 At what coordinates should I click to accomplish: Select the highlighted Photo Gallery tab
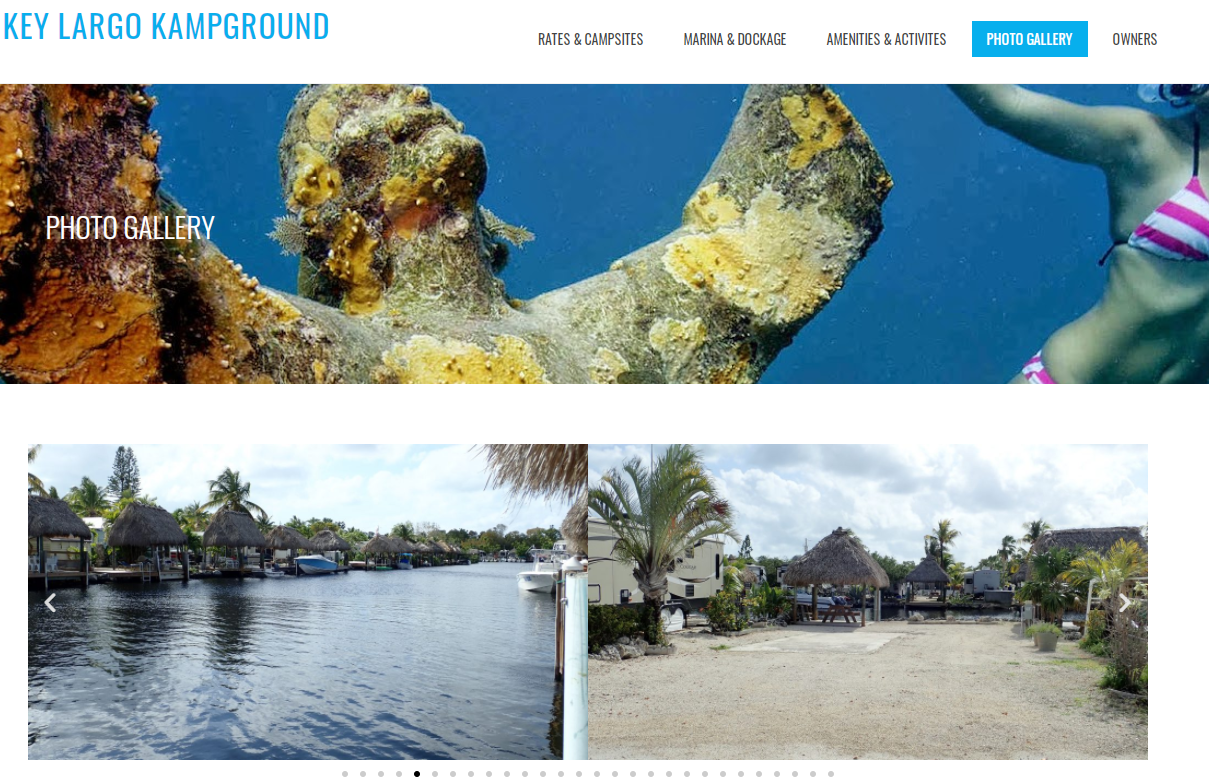[1029, 39]
